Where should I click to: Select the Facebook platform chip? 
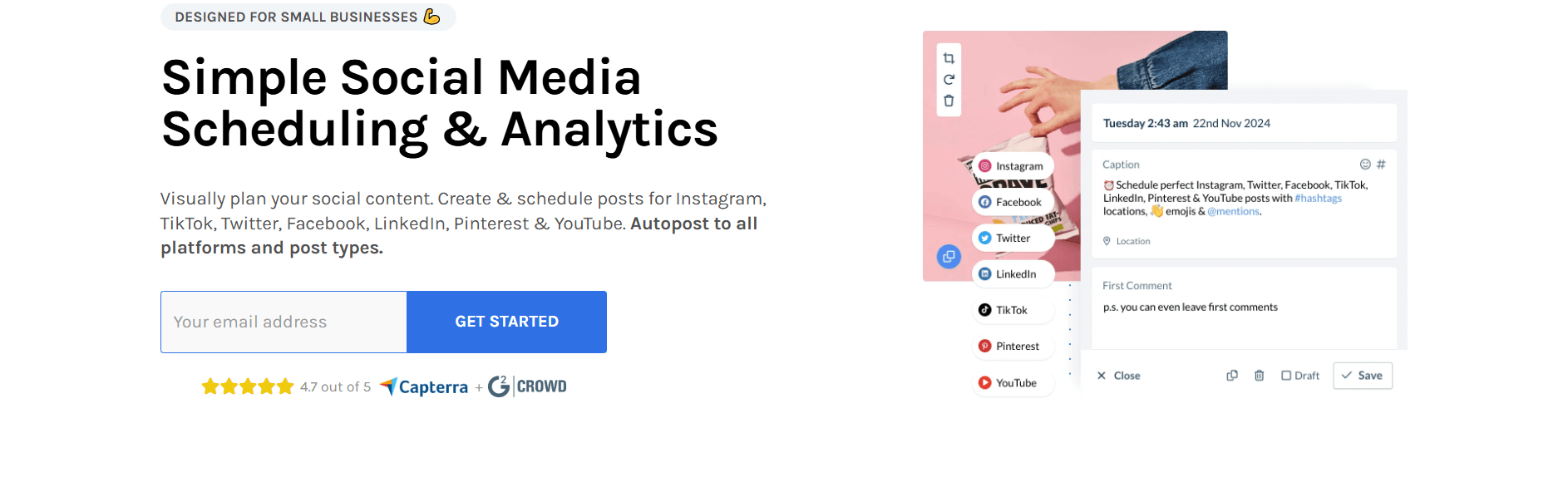tap(1011, 202)
